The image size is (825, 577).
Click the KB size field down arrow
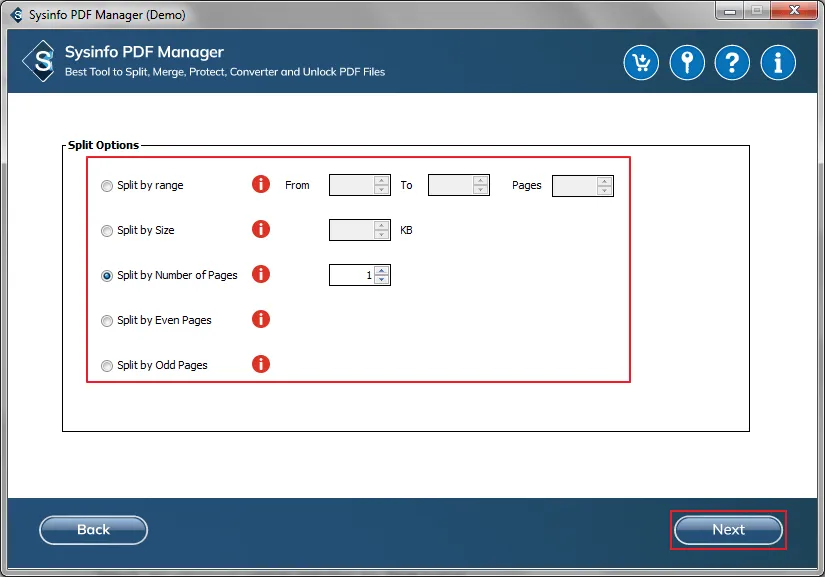point(381,235)
